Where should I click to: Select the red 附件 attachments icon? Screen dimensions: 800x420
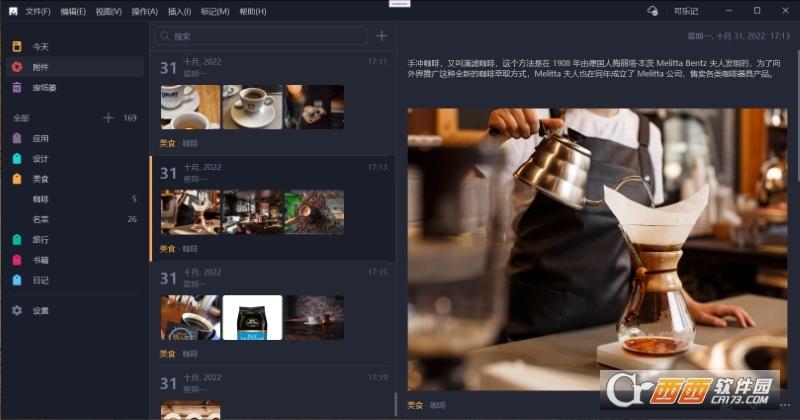[x=17, y=67]
